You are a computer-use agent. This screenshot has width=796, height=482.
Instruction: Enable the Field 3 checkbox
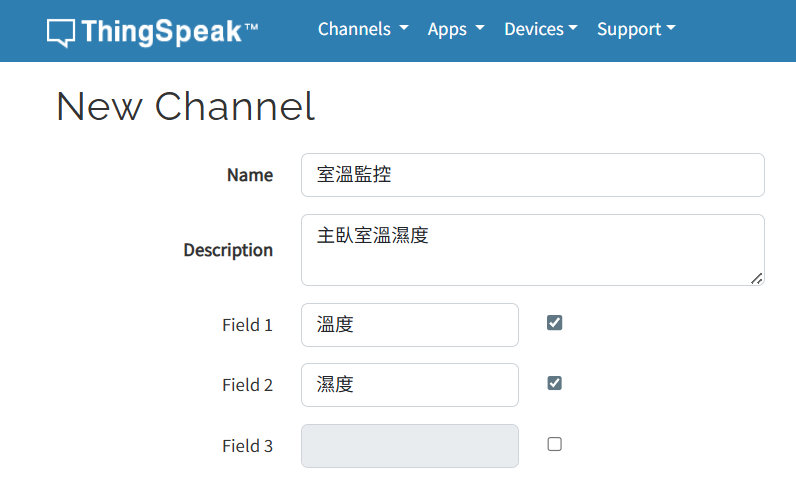(x=554, y=444)
